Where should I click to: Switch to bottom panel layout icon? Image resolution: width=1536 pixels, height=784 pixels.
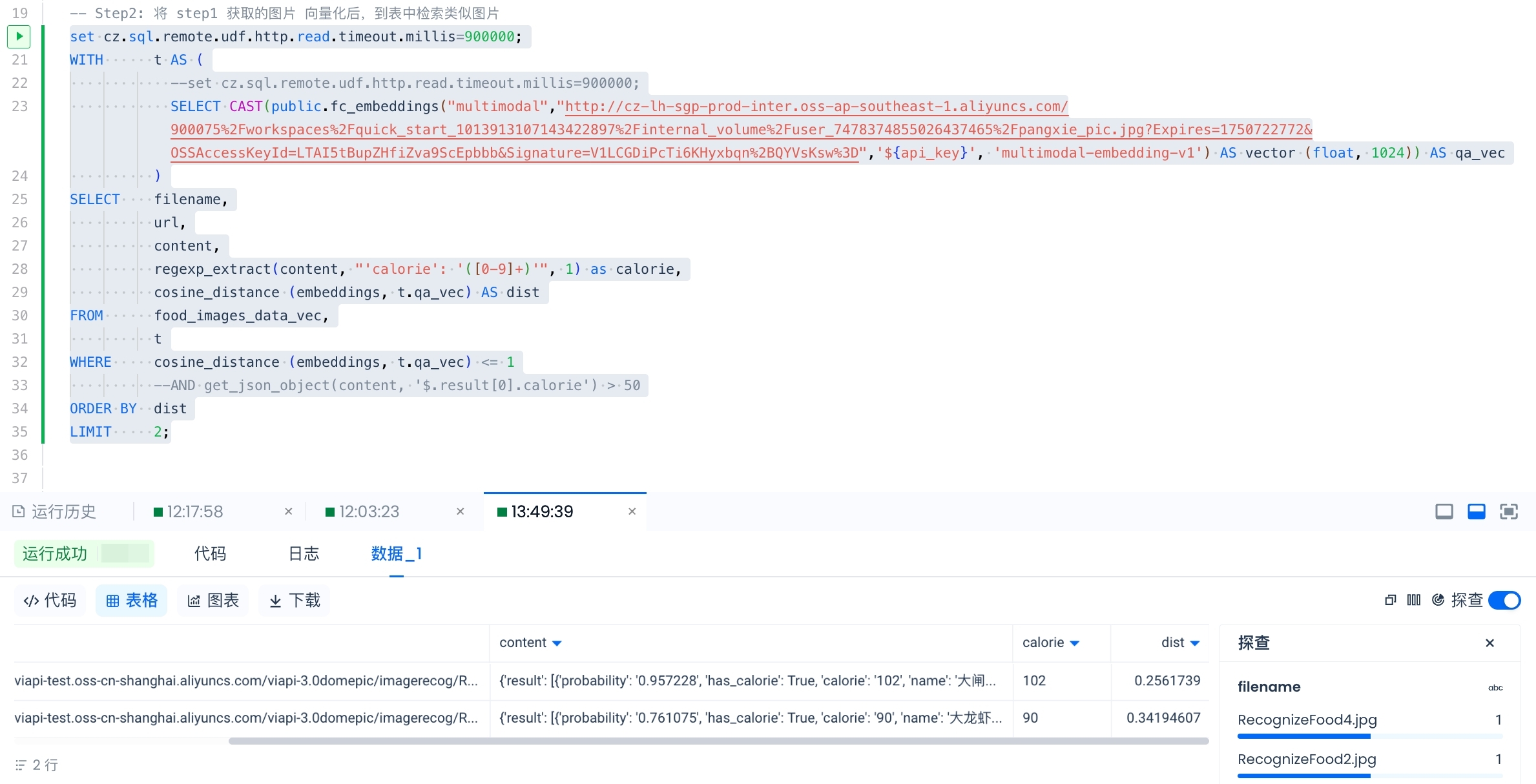(x=1476, y=511)
